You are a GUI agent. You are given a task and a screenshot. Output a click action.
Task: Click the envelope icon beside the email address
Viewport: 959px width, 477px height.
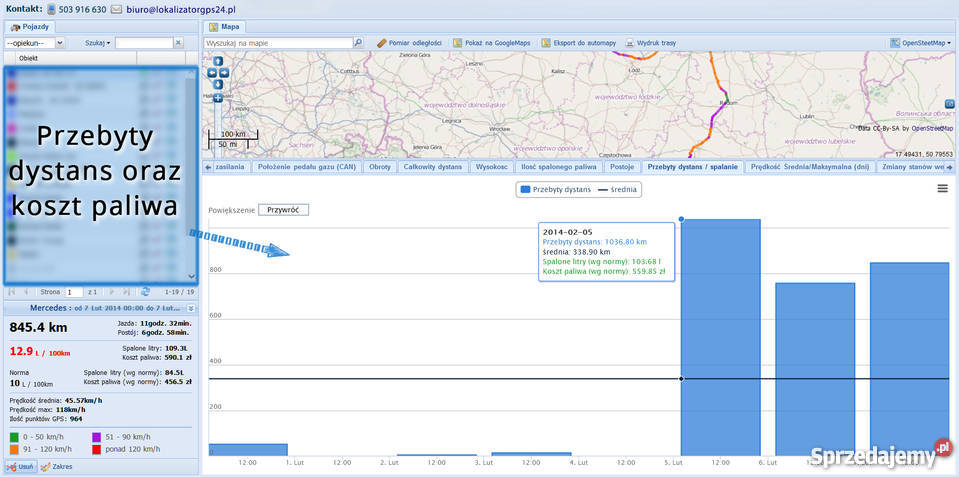point(116,10)
